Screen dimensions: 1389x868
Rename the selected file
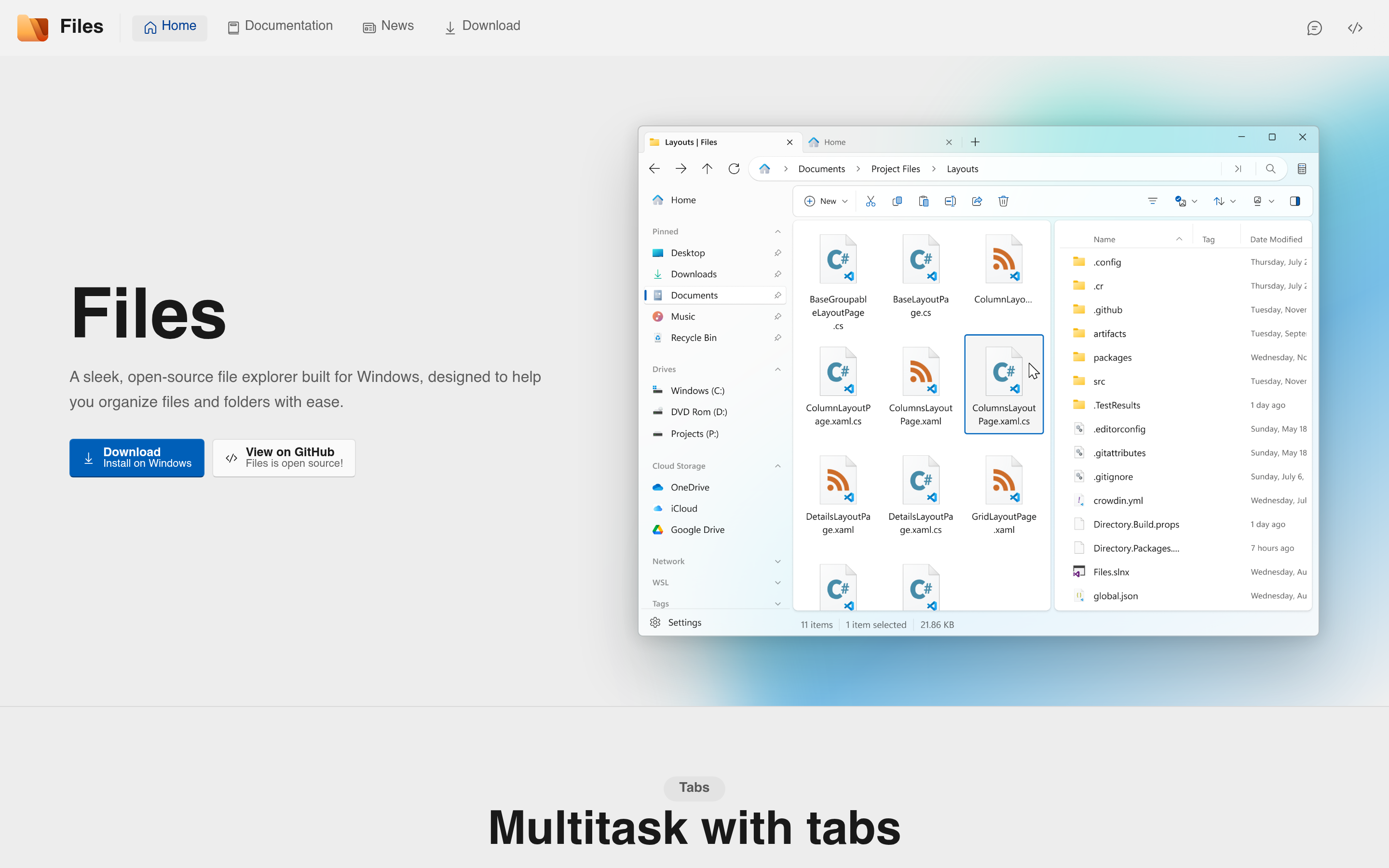[950, 201]
